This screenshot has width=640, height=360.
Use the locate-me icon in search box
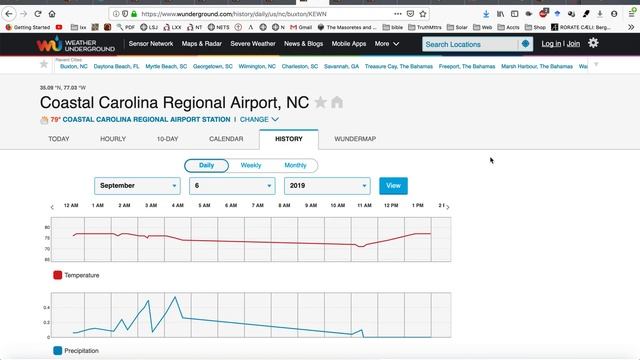click(x=525, y=44)
